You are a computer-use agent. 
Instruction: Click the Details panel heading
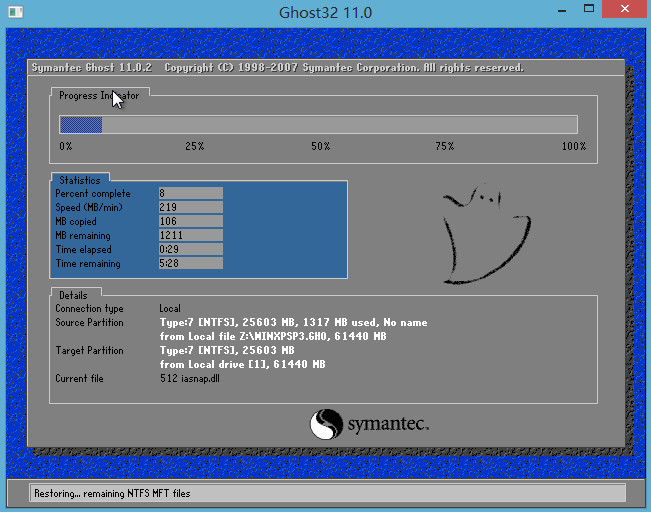(73, 296)
